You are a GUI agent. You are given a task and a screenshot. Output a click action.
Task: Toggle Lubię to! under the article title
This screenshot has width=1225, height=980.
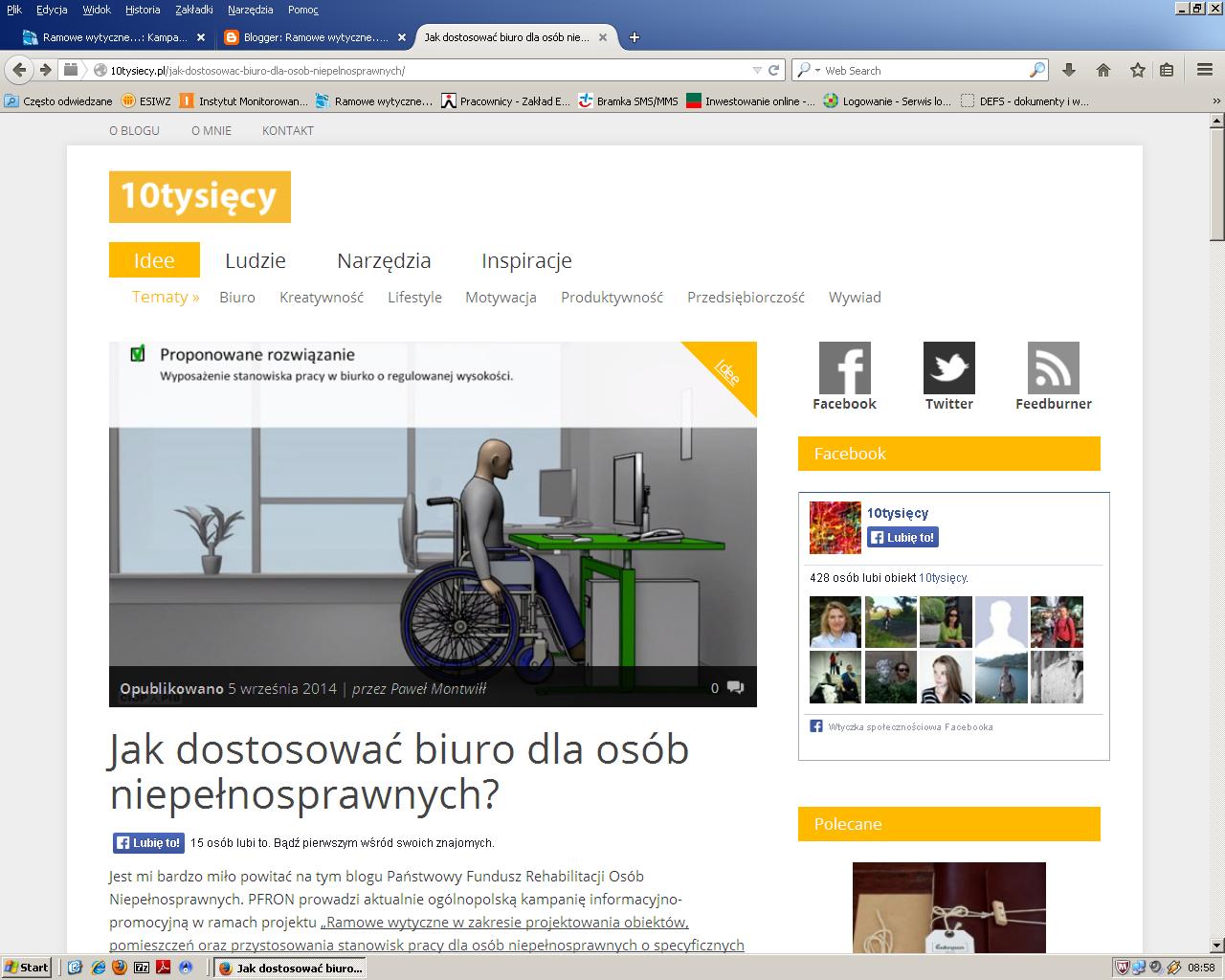tap(148, 843)
